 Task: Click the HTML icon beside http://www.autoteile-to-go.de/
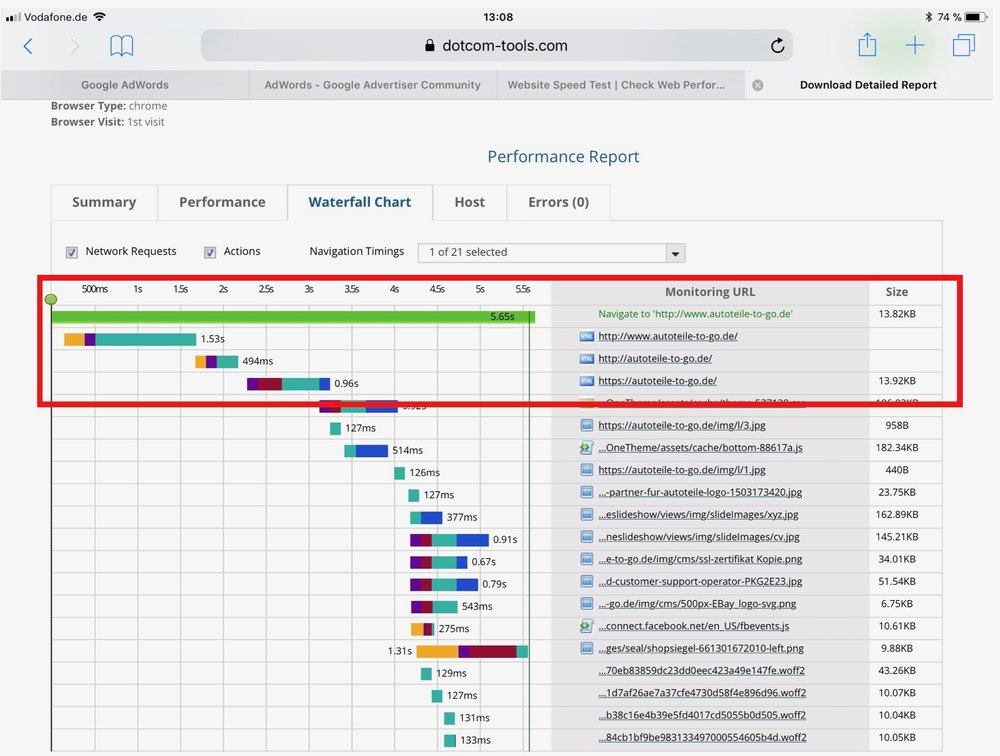point(586,336)
